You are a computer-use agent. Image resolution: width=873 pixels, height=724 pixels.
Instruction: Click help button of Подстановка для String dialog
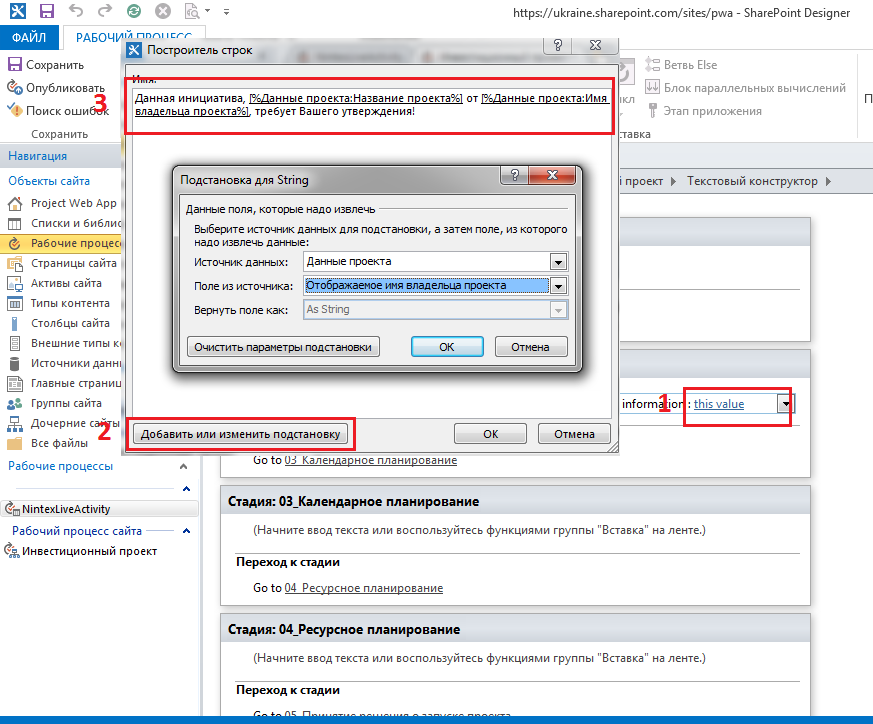point(515,175)
